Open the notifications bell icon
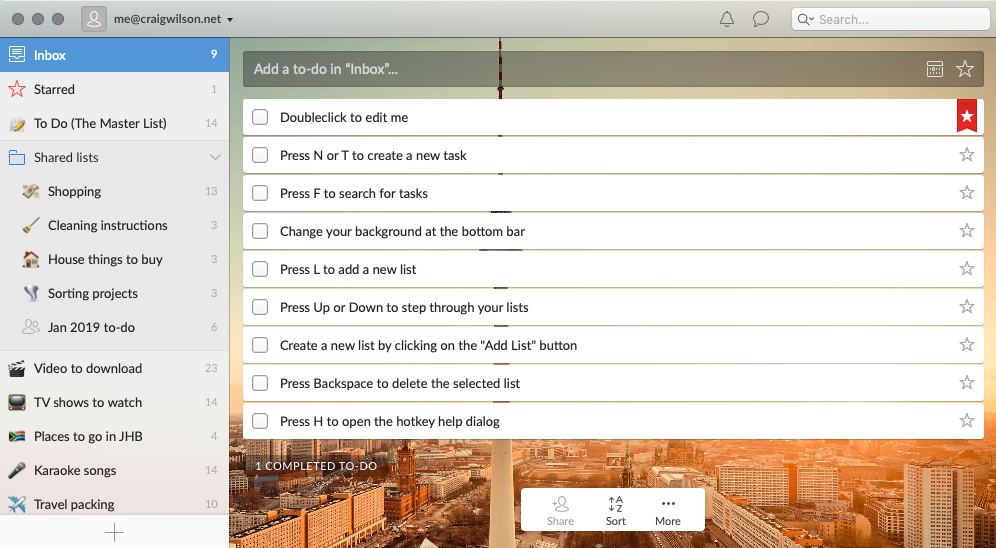 click(727, 19)
